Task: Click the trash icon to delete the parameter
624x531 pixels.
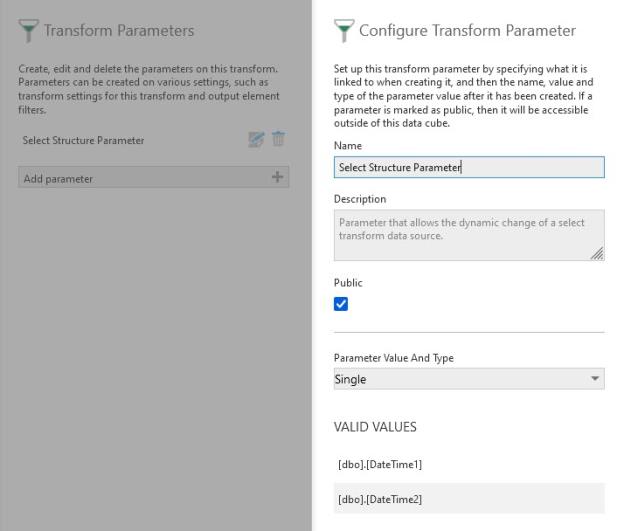Action: coord(278,141)
